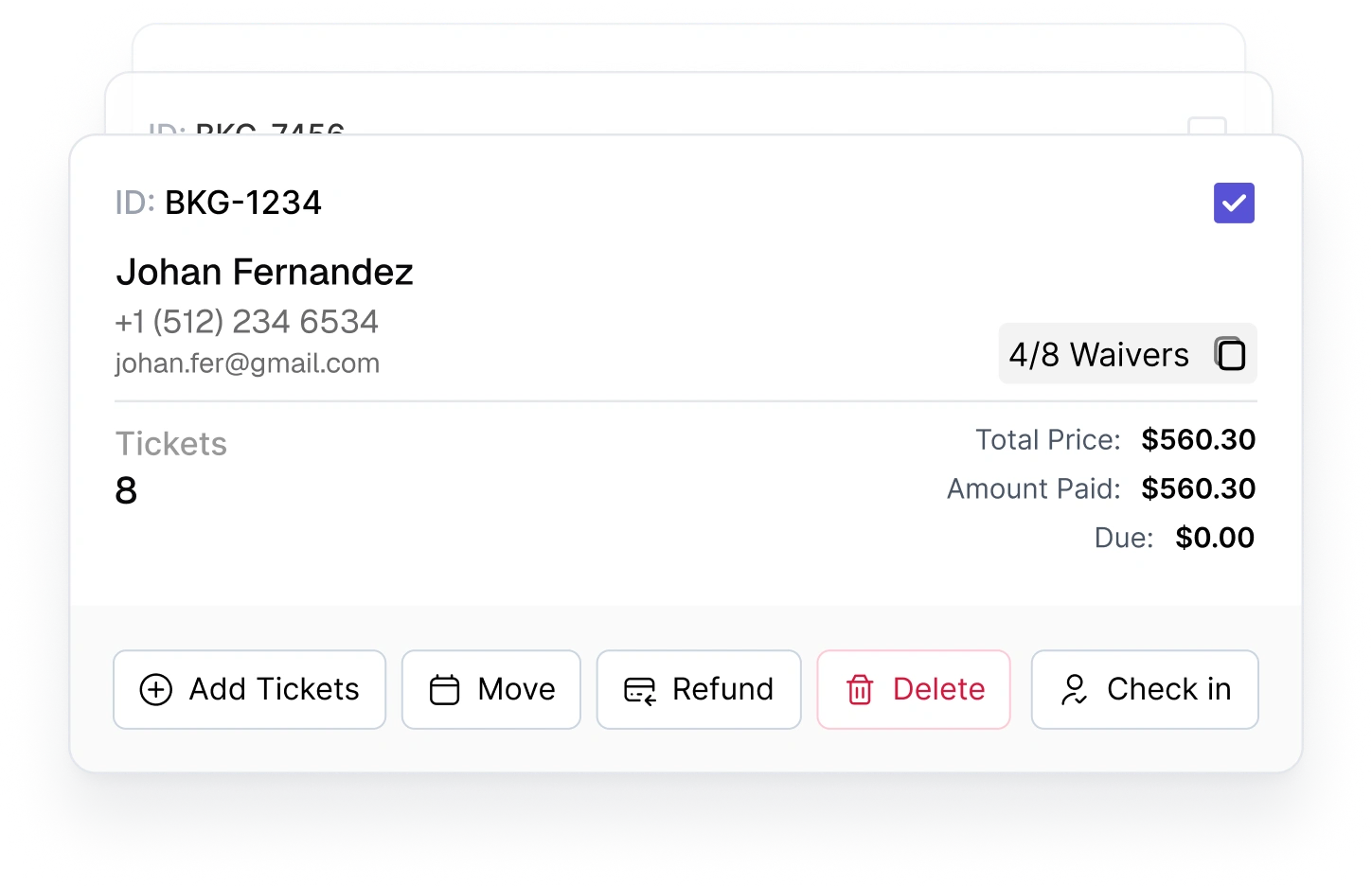The image size is (1372, 886).
Task: Select the Move button text
Action: pyautogui.click(x=516, y=689)
